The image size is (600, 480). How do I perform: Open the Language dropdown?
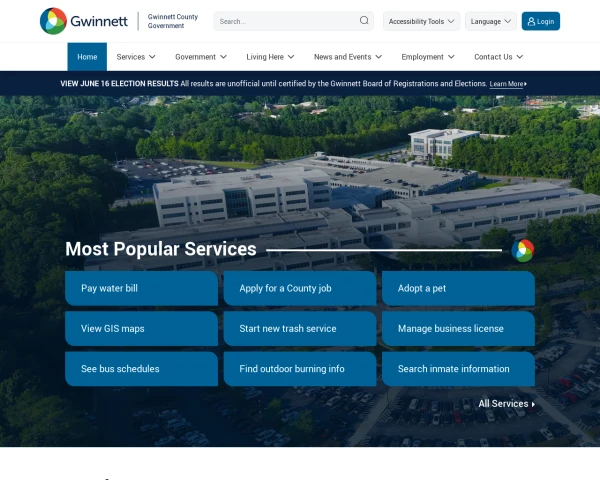(491, 21)
